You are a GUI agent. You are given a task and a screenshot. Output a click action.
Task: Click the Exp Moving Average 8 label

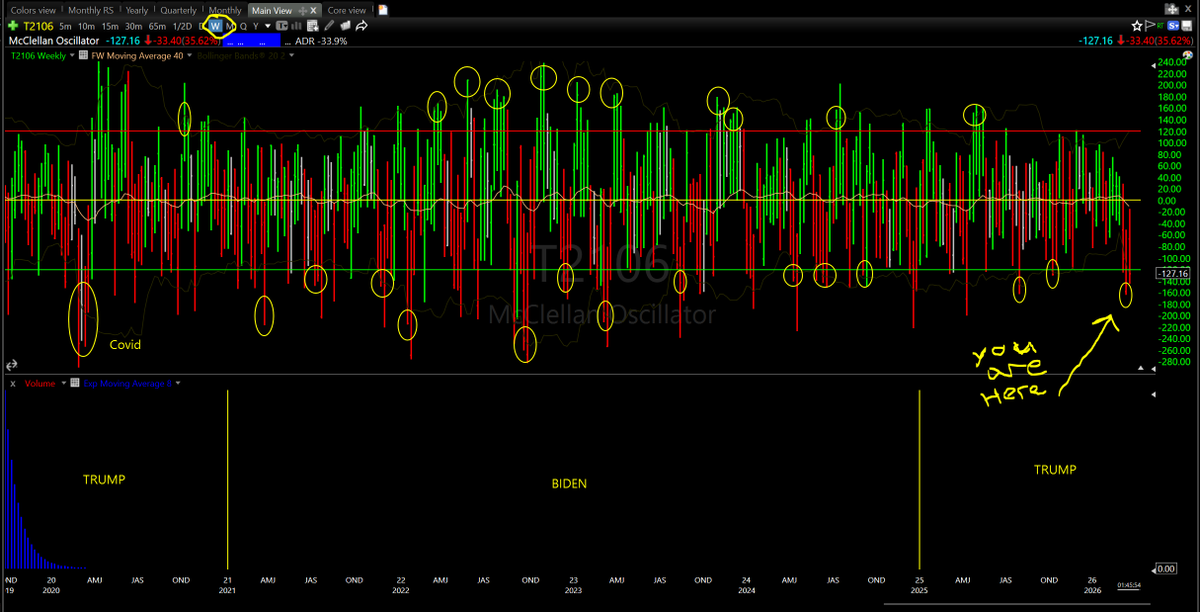128,383
